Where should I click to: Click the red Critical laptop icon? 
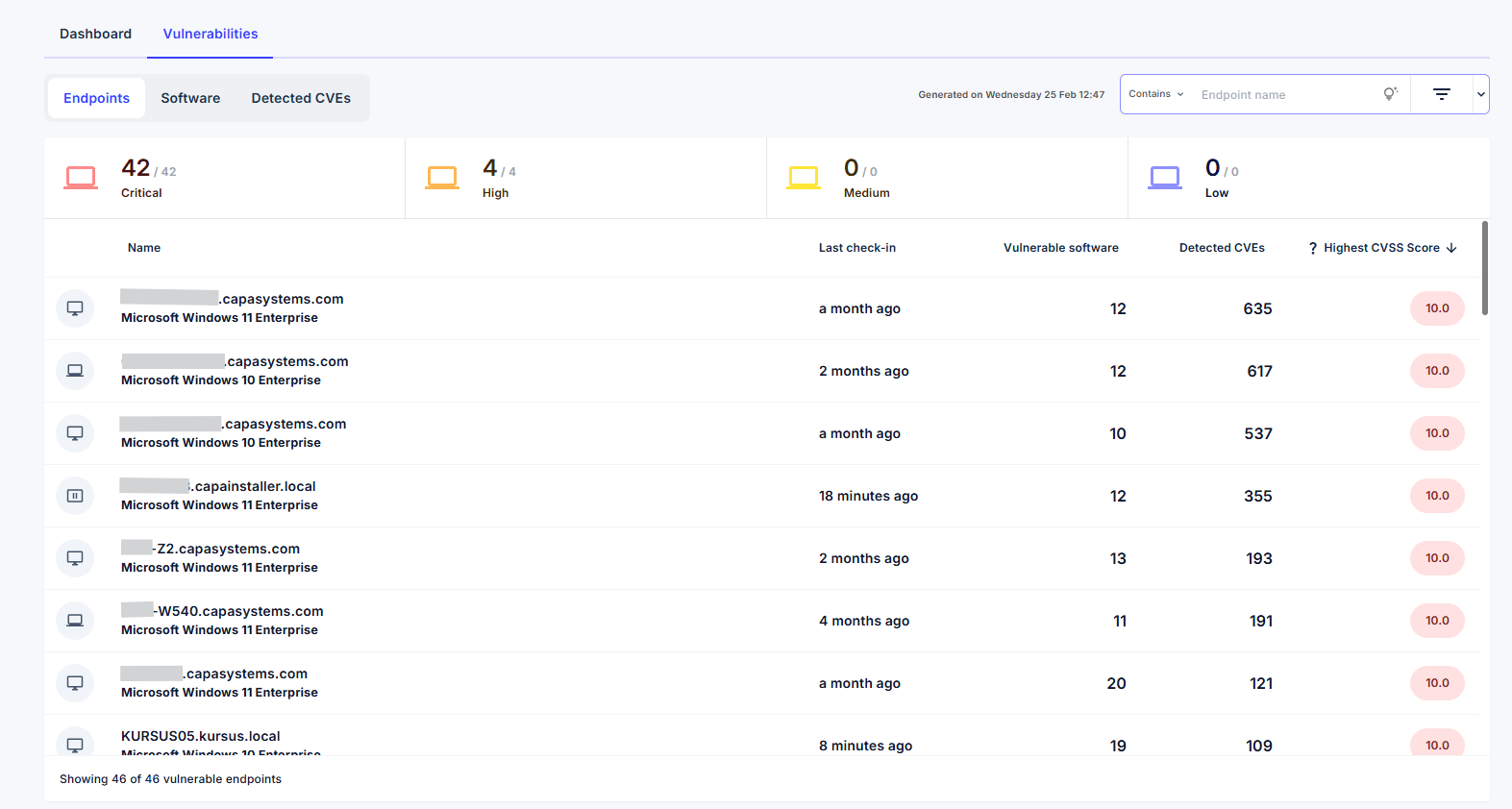coord(81,178)
